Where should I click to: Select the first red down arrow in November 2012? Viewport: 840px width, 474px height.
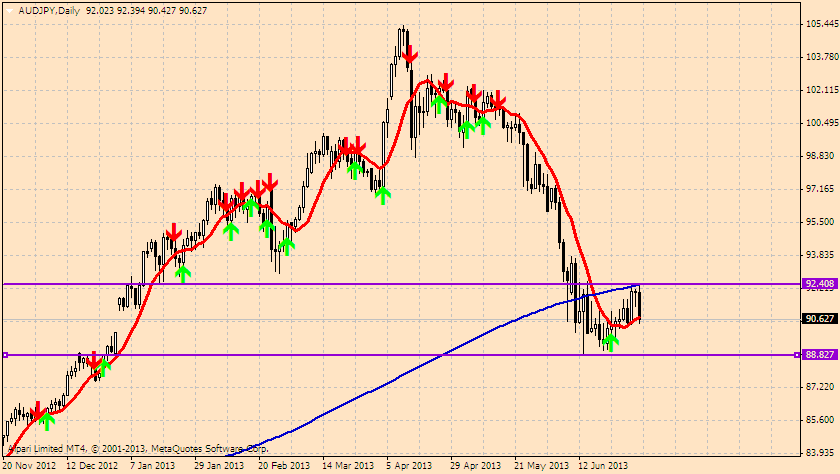tap(38, 410)
